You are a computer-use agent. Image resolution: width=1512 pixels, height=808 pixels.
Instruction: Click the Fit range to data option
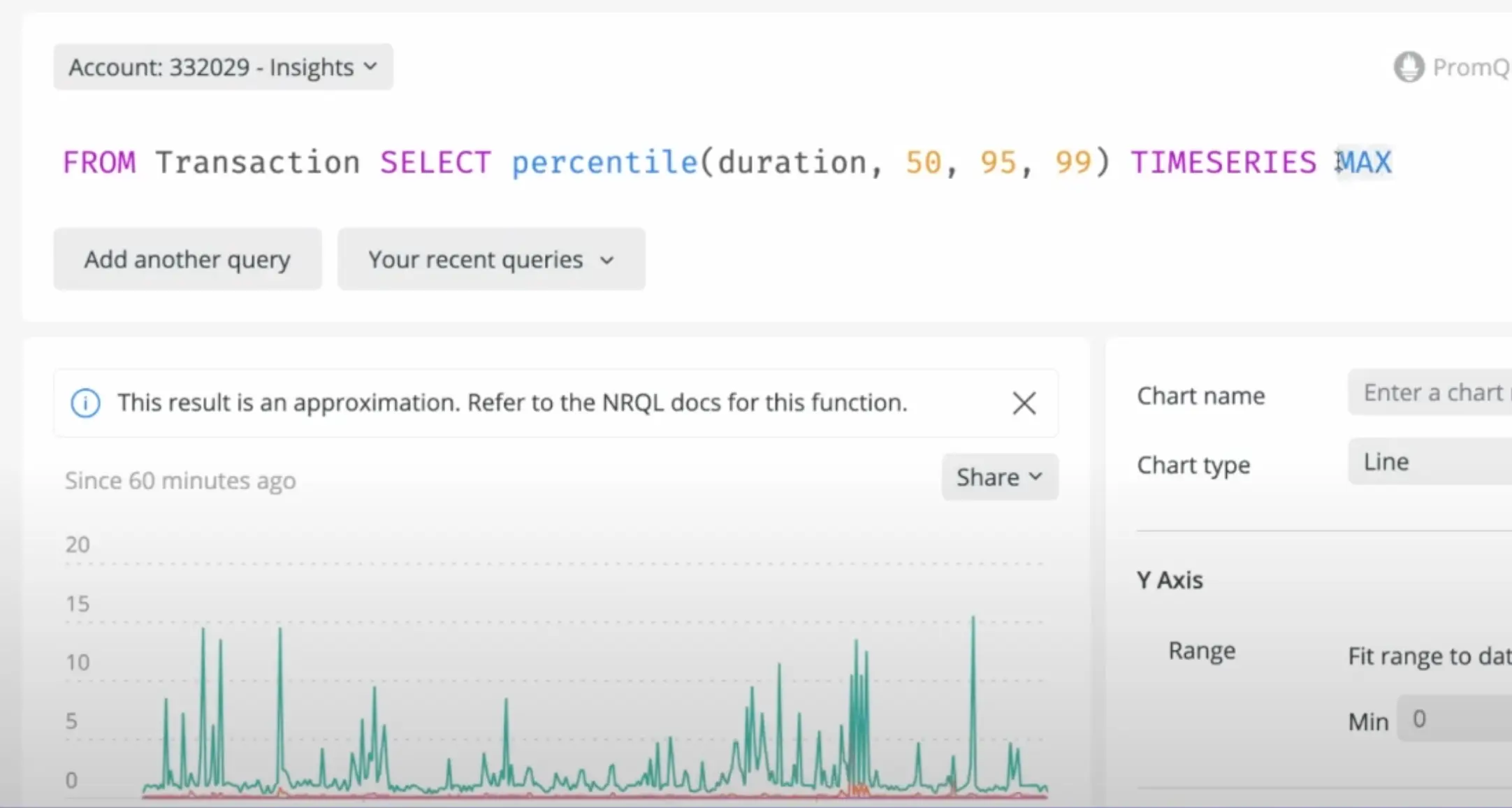click(x=1429, y=656)
